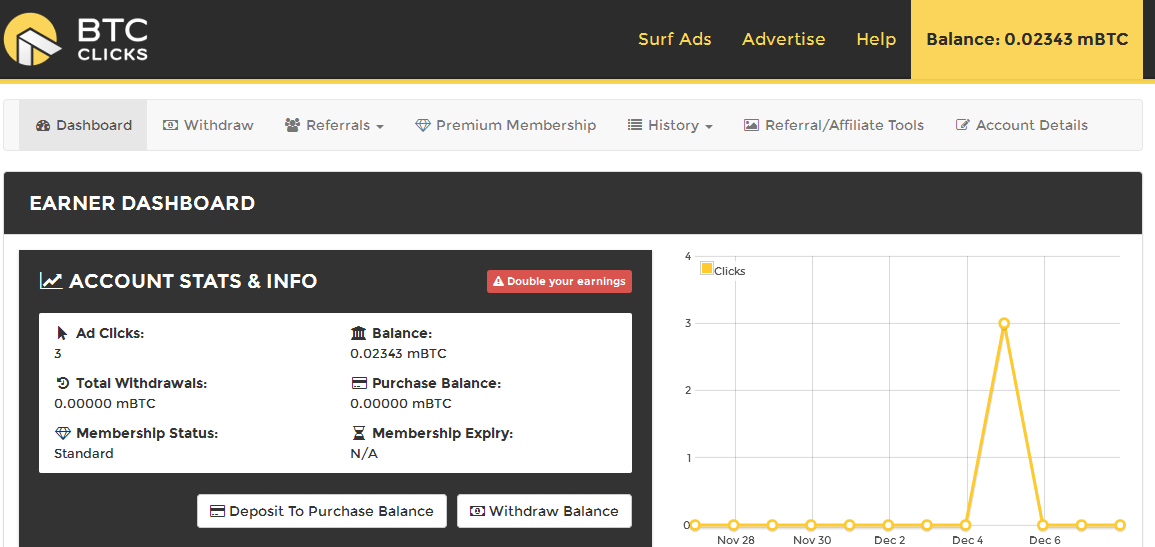This screenshot has width=1155, height=547.
Task: Click the Dashboard speedometer icon
Action: click(42, 125)
